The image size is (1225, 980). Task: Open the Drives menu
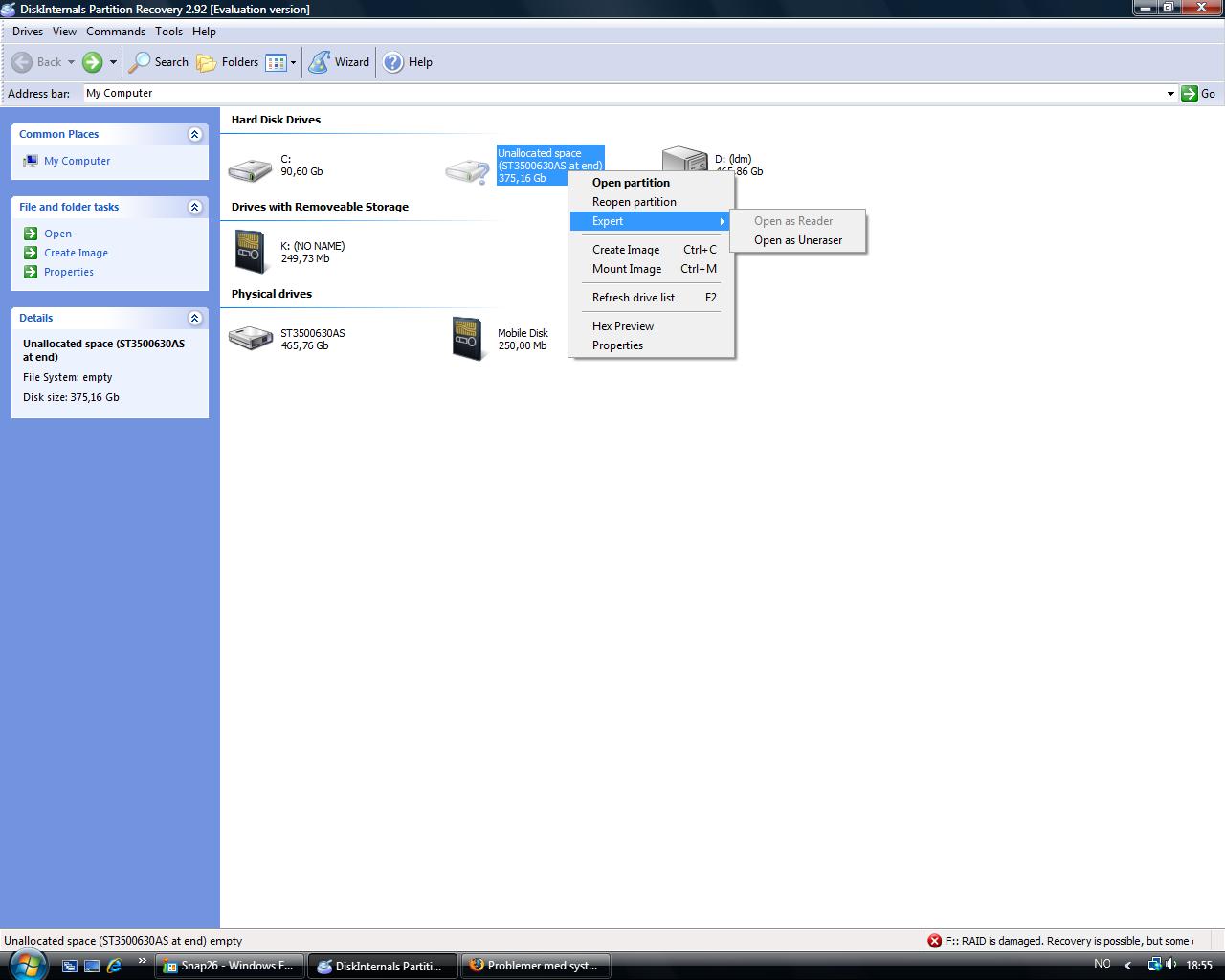click(28, 32)
